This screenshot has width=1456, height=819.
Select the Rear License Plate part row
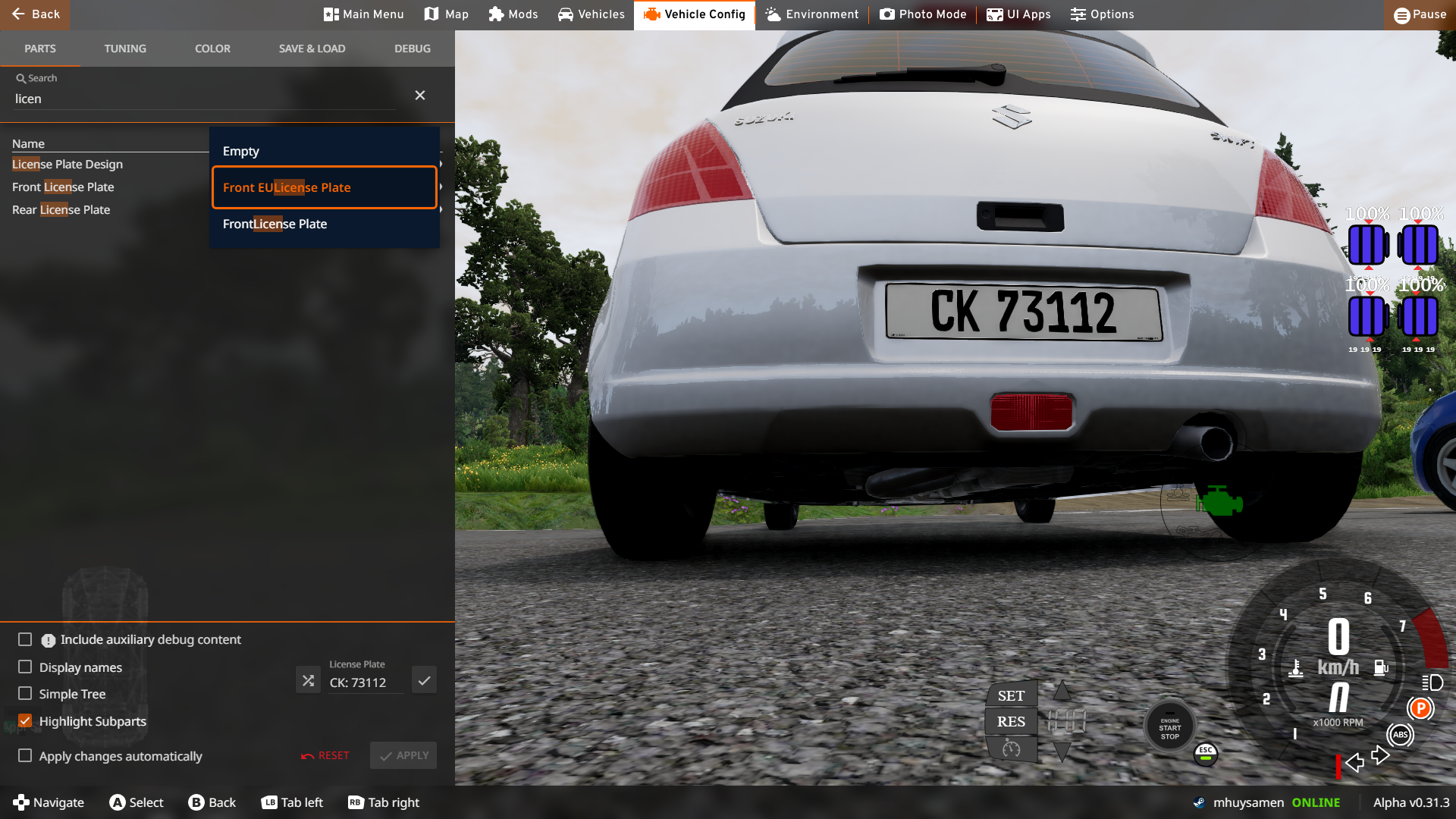tap(61, 210)
